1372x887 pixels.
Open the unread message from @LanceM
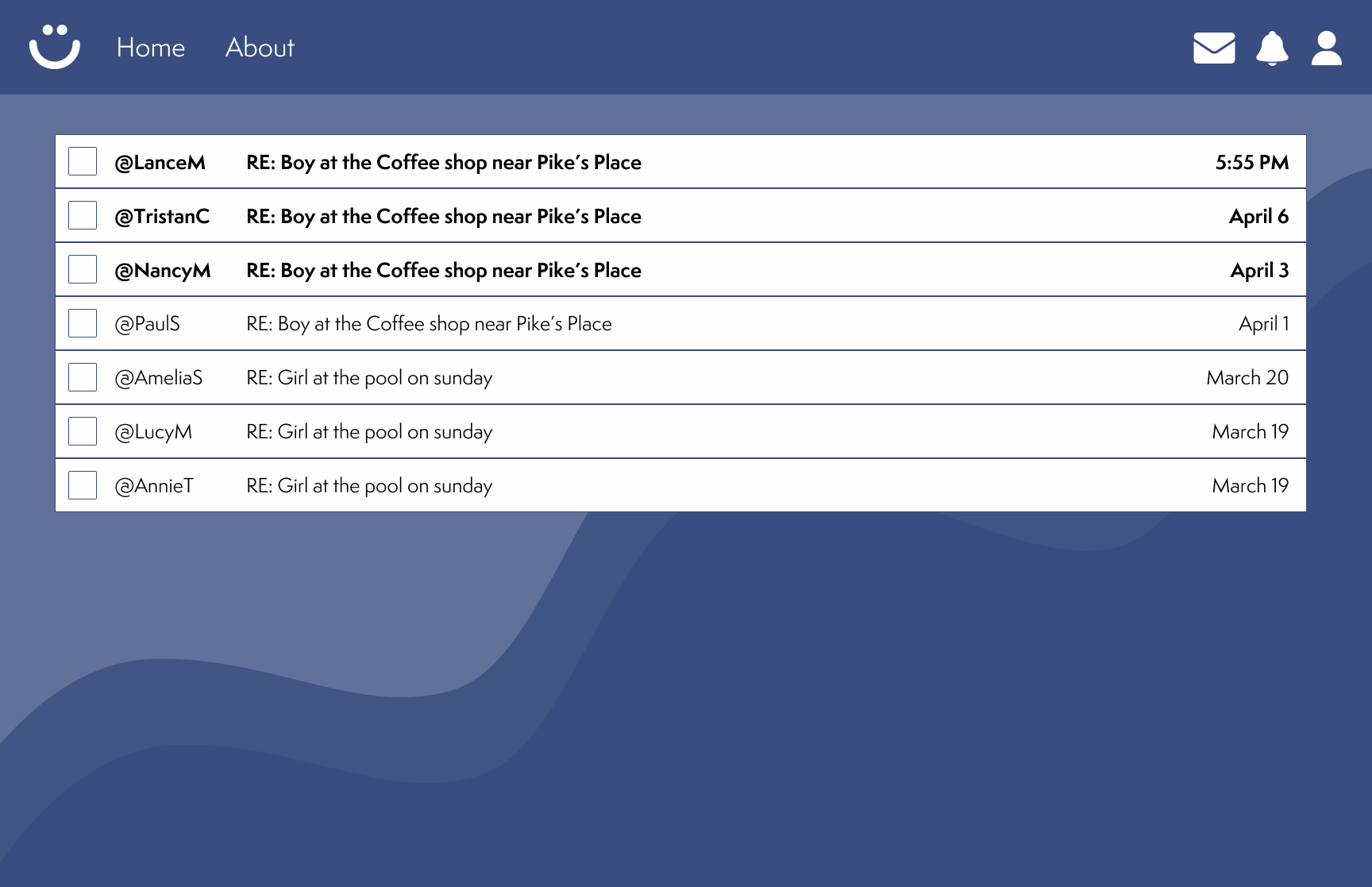[x=680, y=162]
